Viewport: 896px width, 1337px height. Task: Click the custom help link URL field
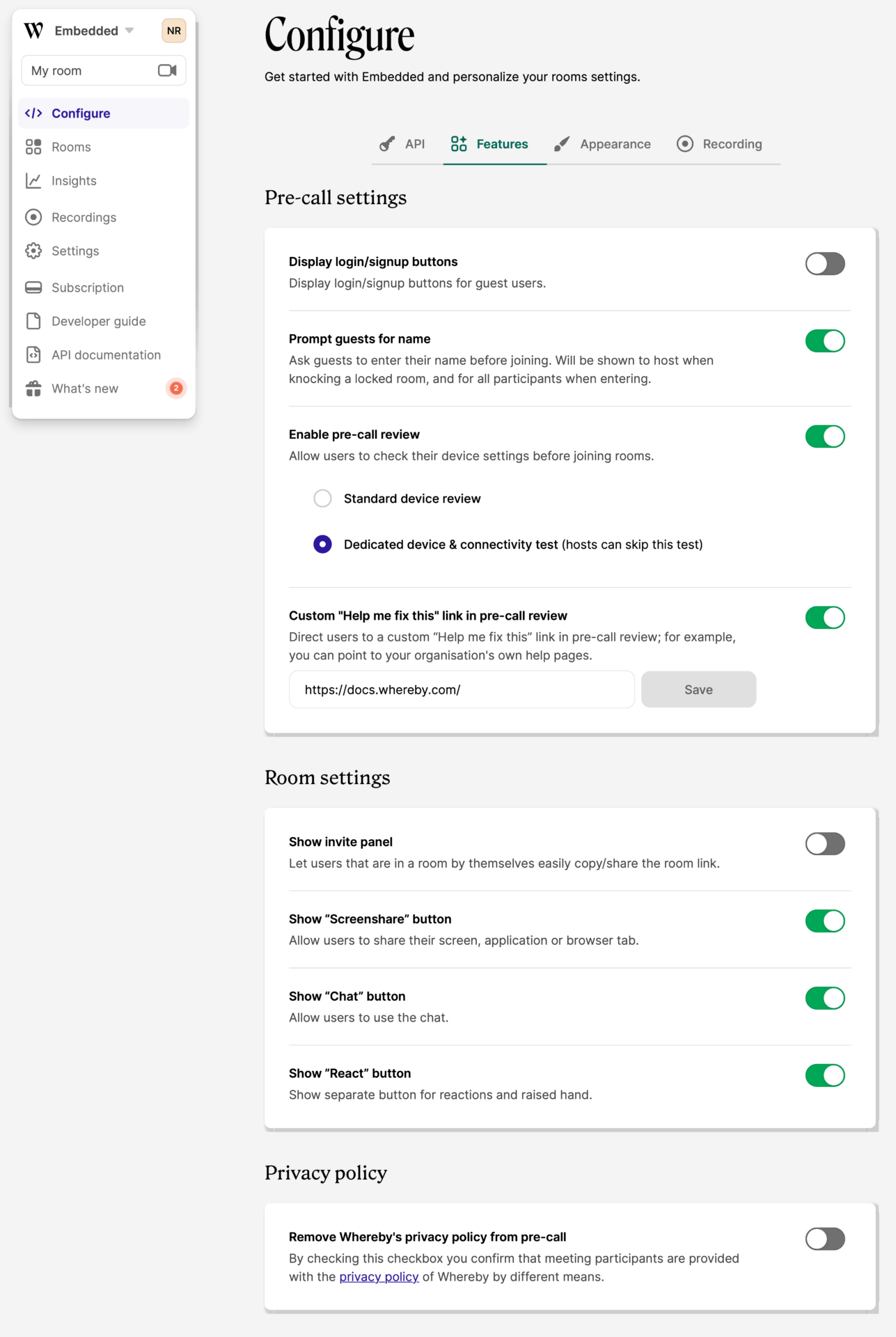(x=461, y=689)
